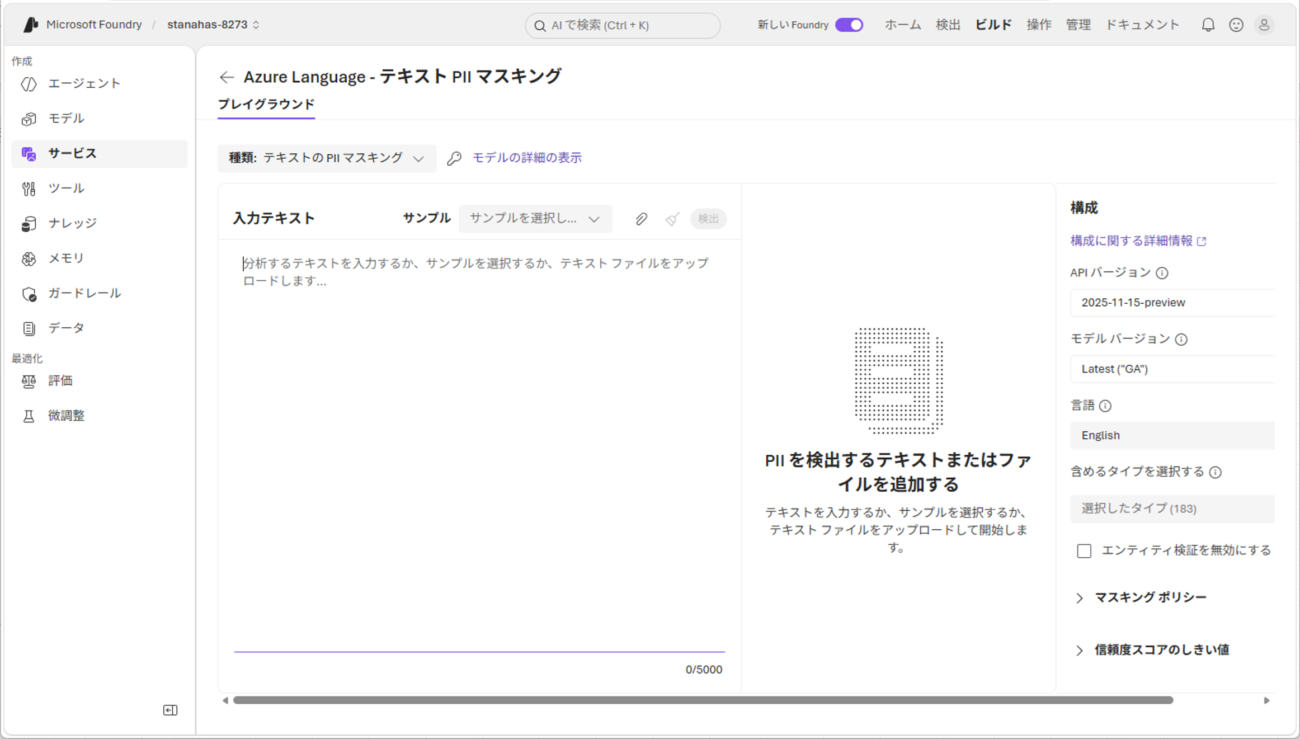Click the AI で検索 search box
The height and width of the screenshot is (739, 1300).
coord(623,26)
